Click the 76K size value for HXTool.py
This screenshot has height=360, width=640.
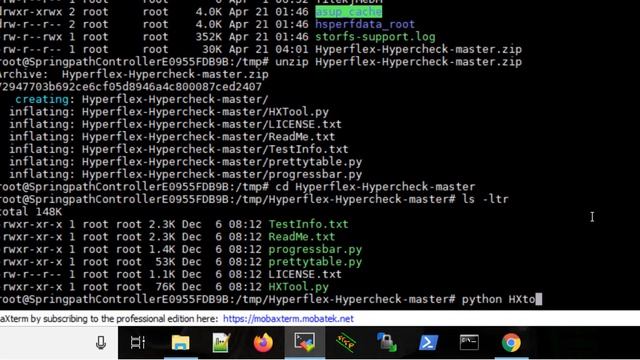coord(165,287)
